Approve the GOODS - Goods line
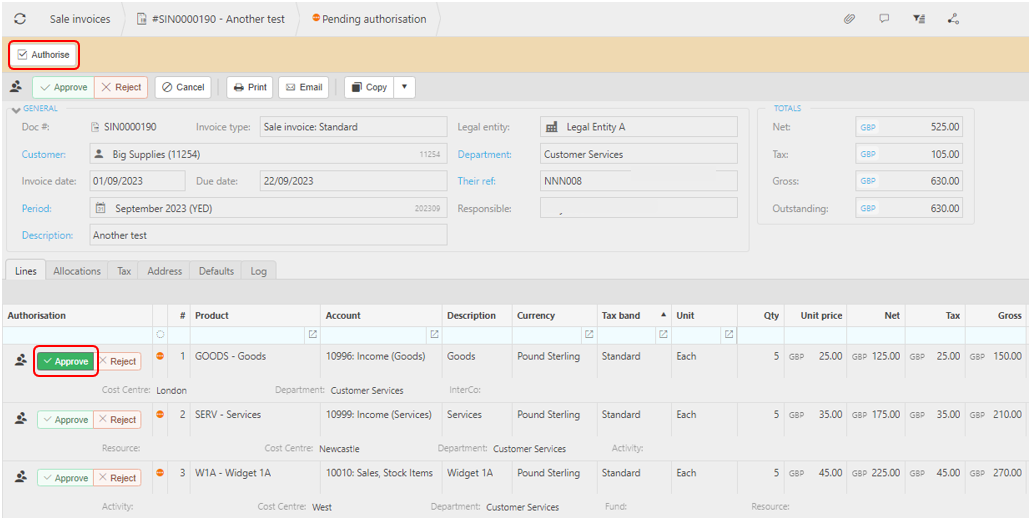Image resolution: width=1029 pixels, height=518 pixels. point(66,361)
